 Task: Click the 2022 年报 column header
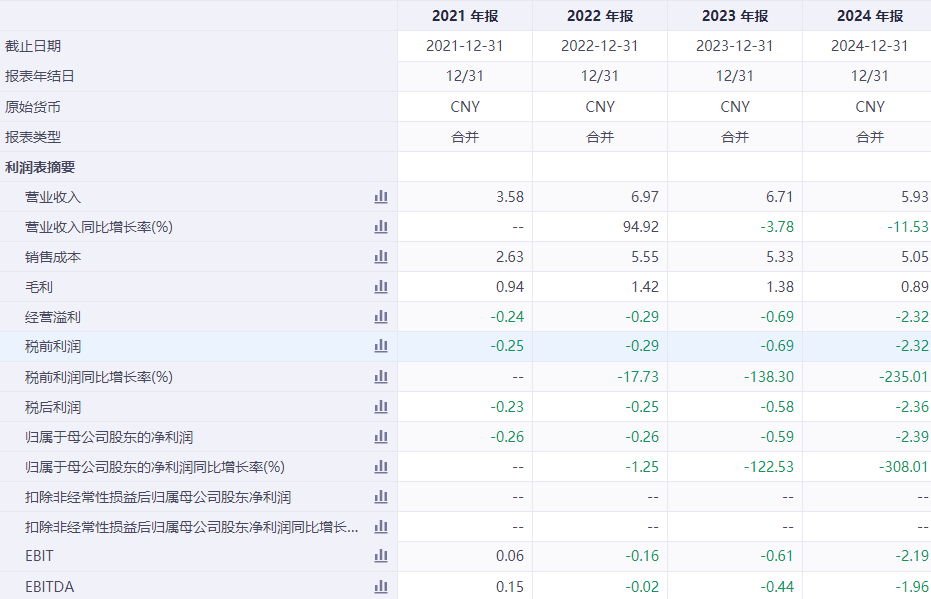click(600, 16)
